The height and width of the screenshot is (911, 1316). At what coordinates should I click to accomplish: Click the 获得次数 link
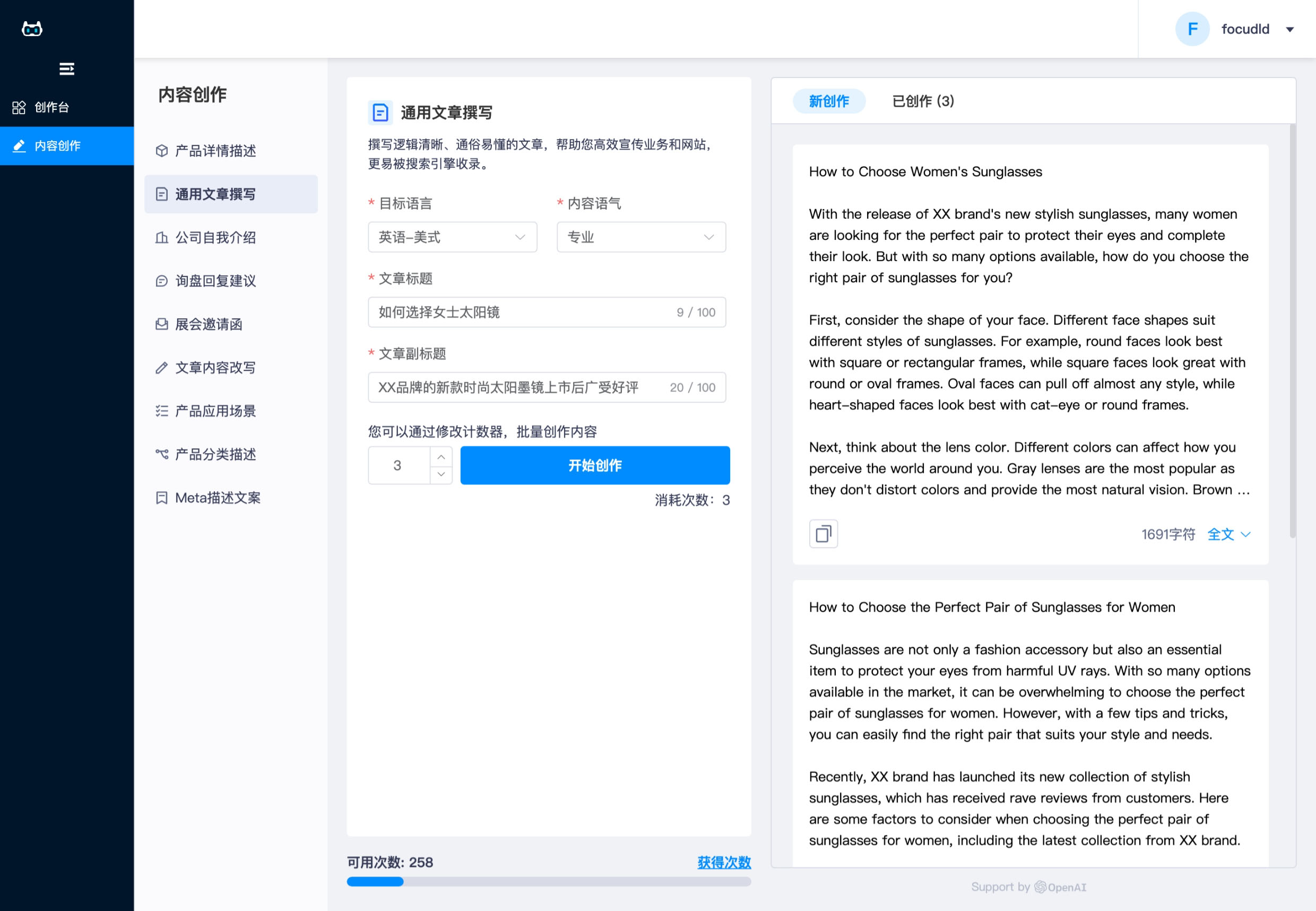723,862
